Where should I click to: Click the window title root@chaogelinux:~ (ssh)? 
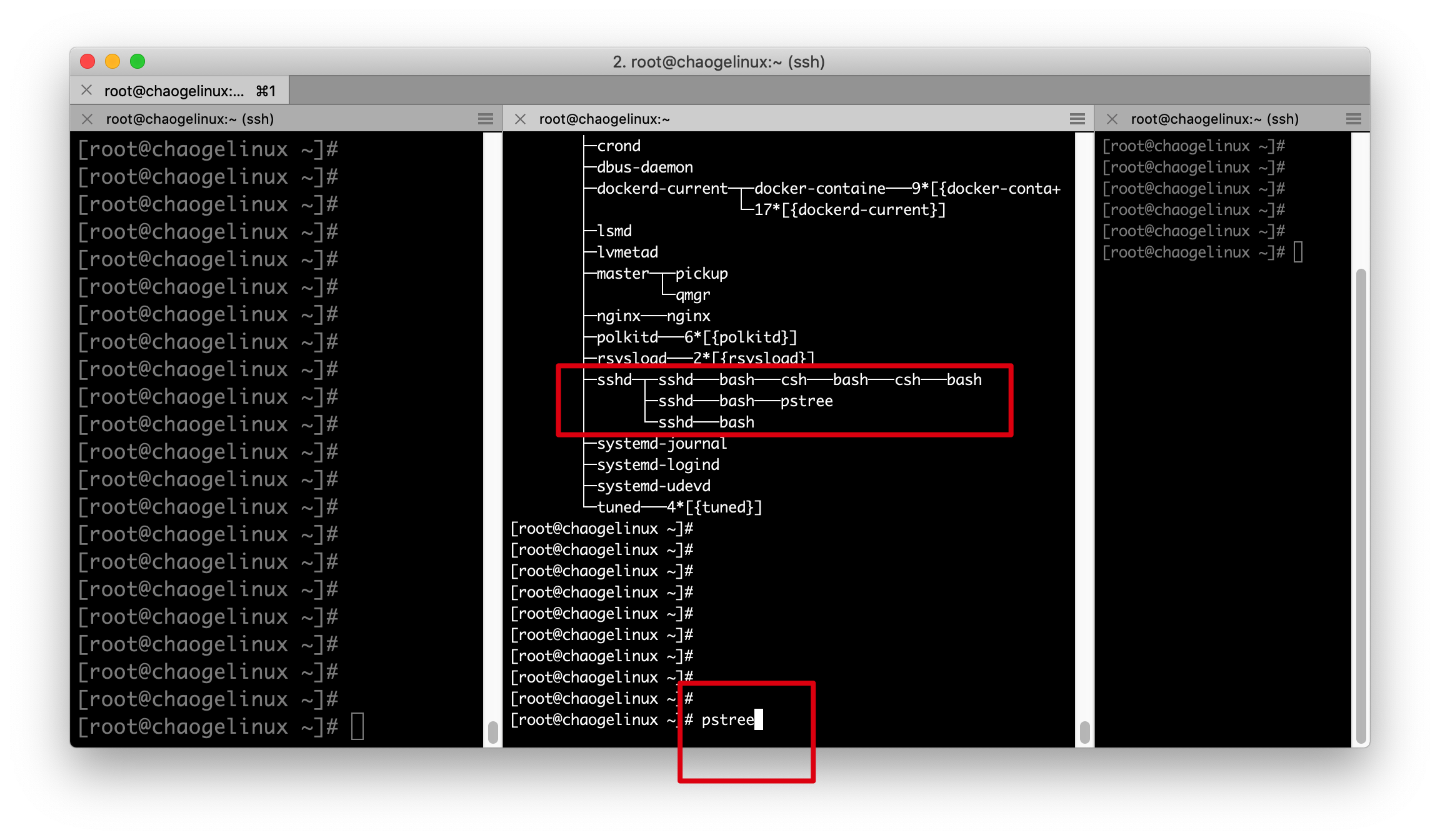pyautogui.click(x=719, y=62)
